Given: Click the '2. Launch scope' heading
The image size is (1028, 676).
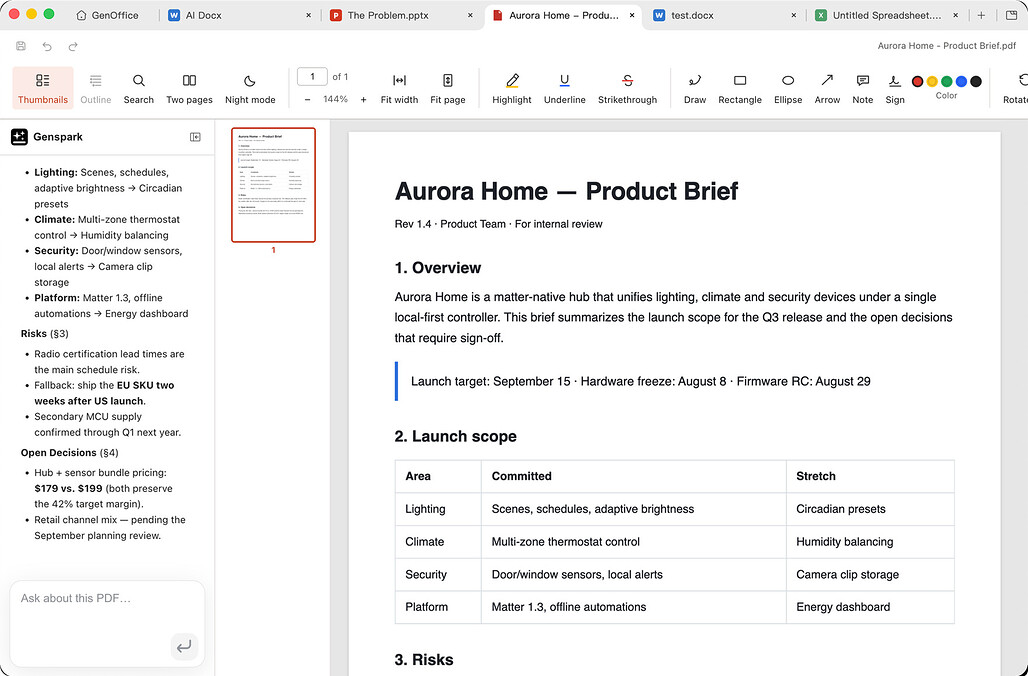Looking at the screenshot, I should tap(456, 436).
